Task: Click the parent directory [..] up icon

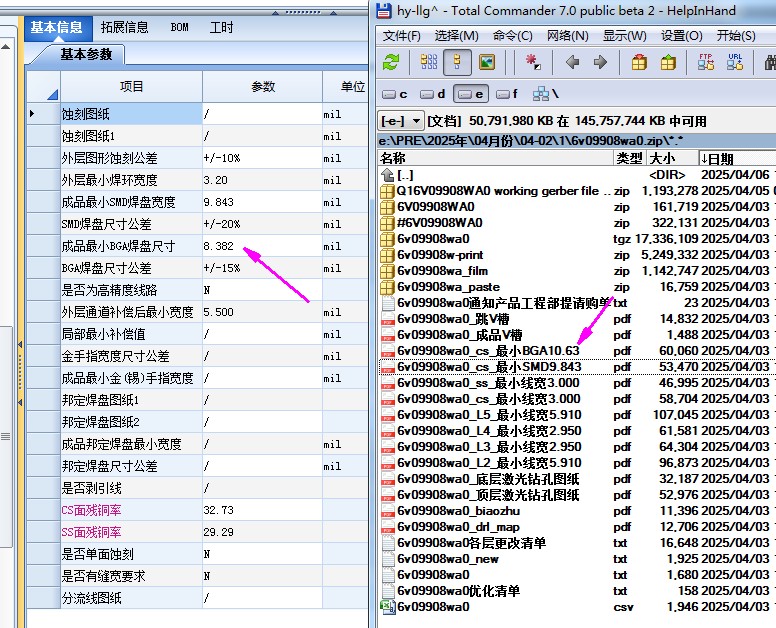Action: [x=387, y=175]
